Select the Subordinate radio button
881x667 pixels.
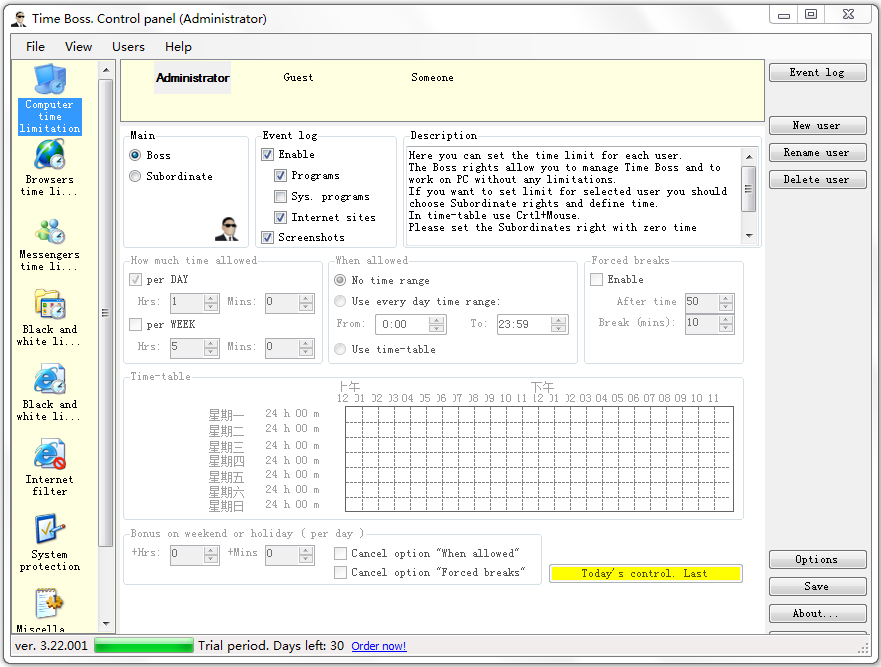coord(135,176)
